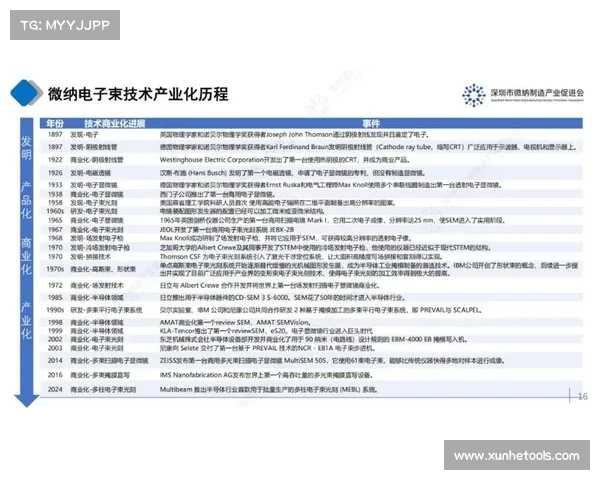This screenshot has height=480, width=600.
Task: Click the year cell 1960s
Action: [55, 211]
